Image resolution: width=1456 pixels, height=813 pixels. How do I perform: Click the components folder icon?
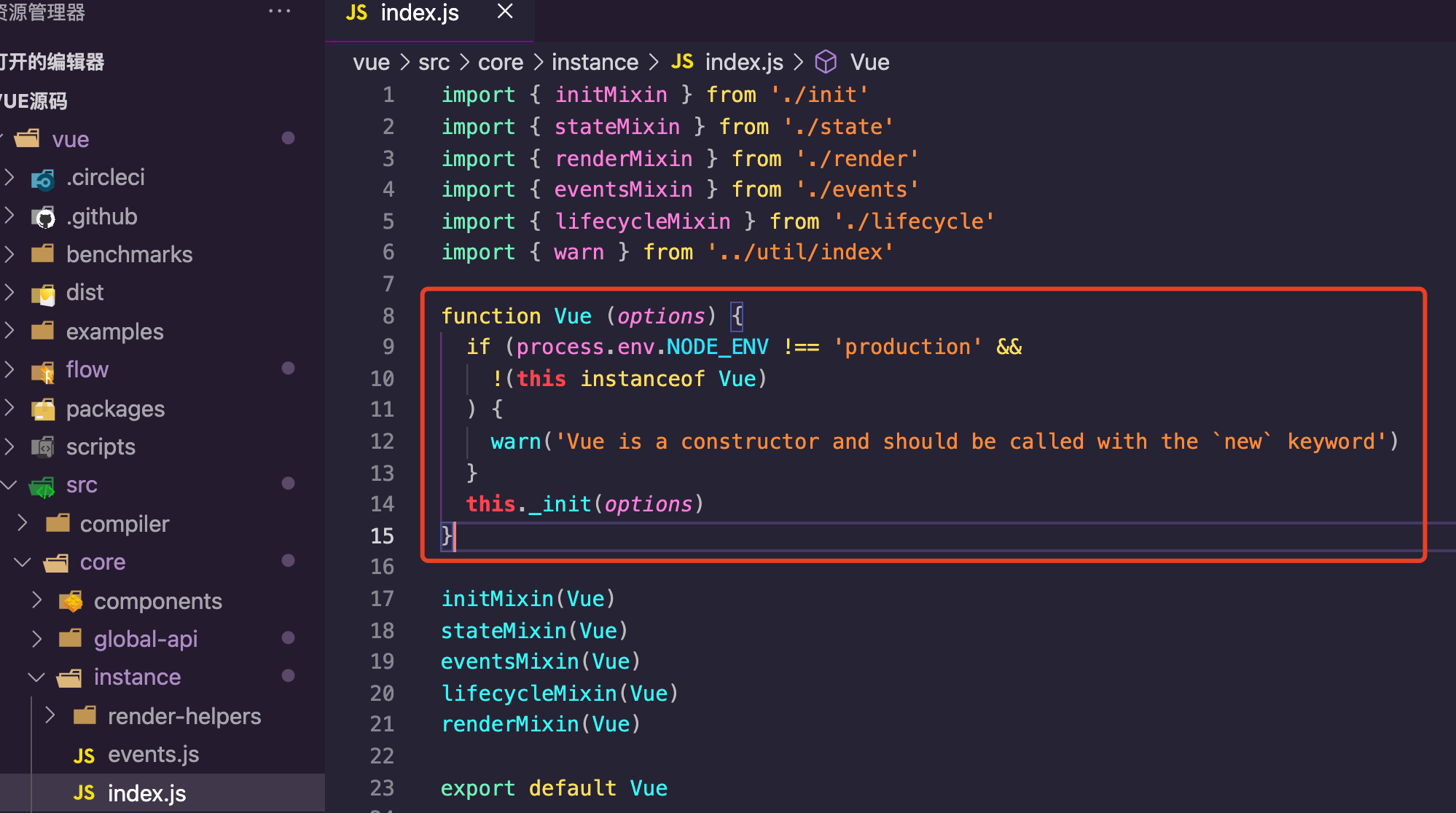click(71, 602)
